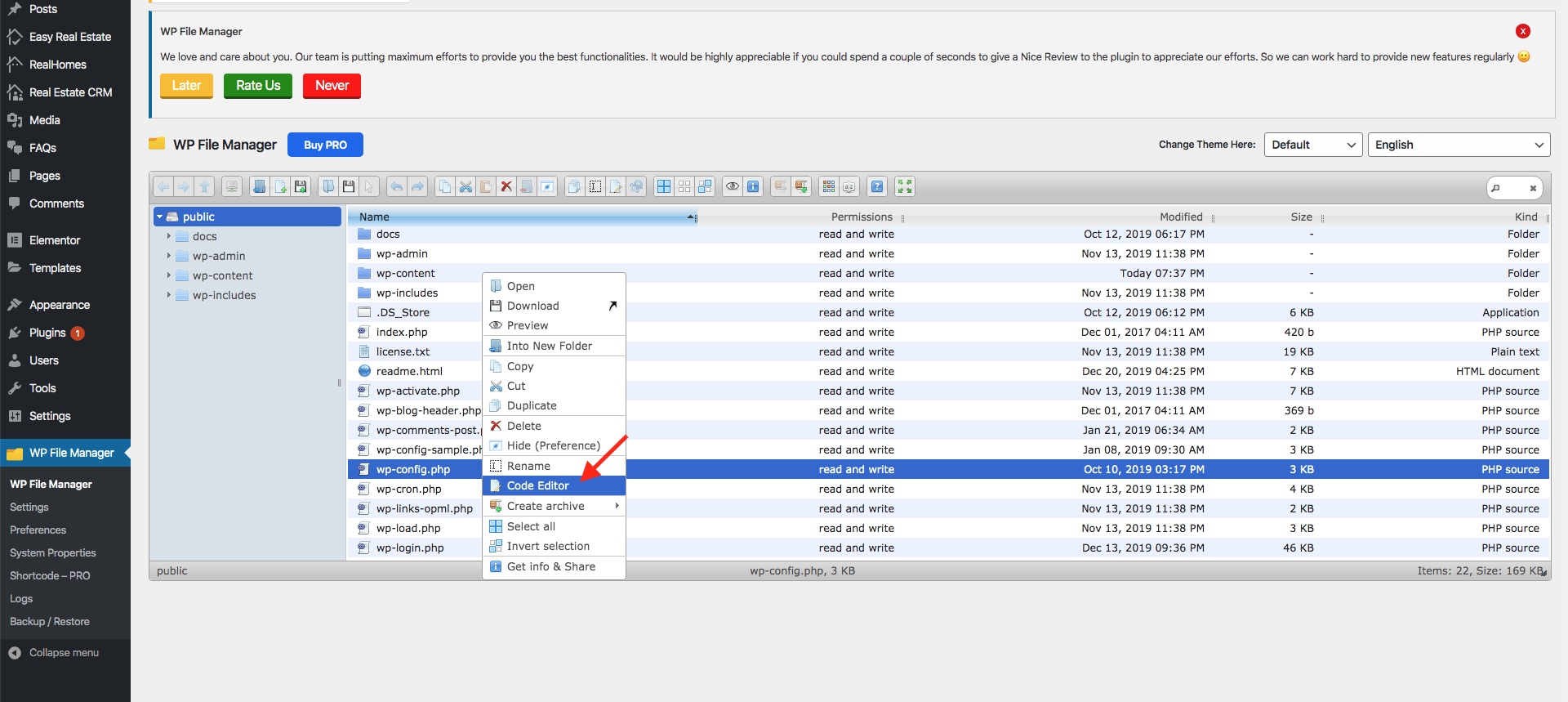
Task: Choose Hide (Preference) from context menu
Action: [554, 445]
